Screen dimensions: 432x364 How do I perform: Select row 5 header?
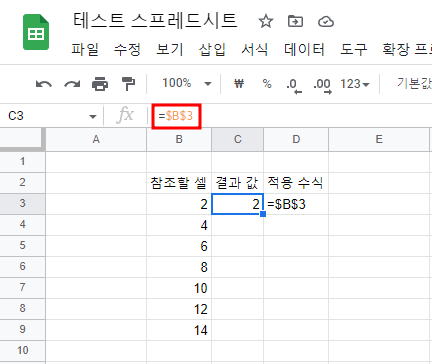point(22,246)
